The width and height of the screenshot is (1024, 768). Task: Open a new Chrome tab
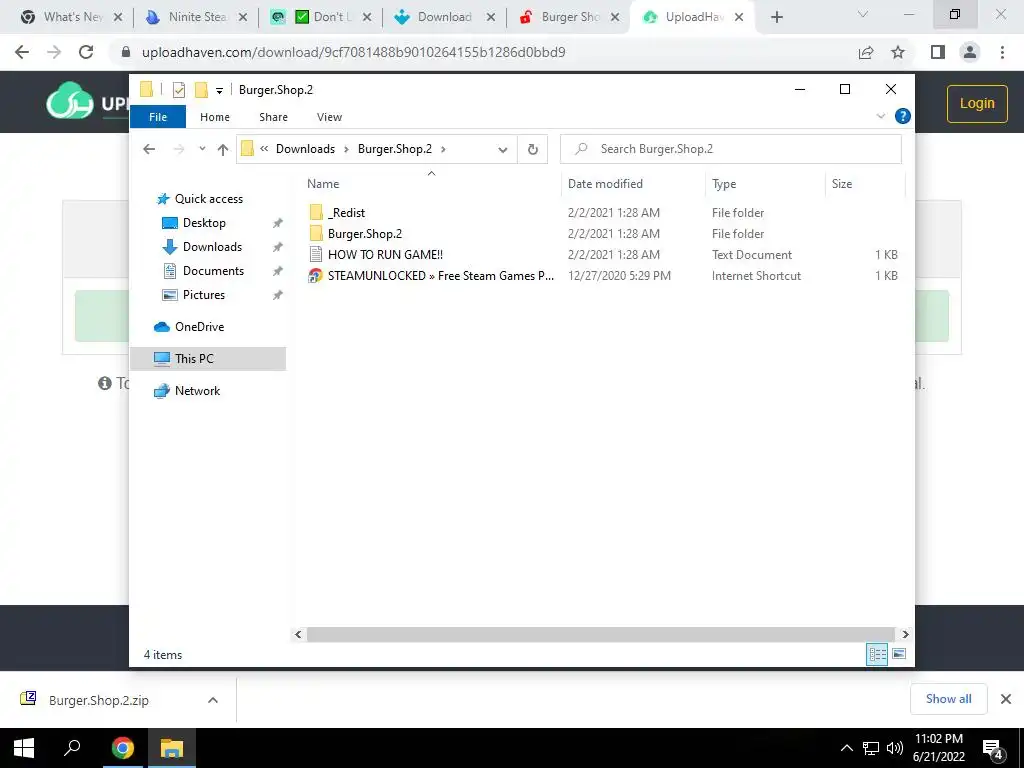776,17
